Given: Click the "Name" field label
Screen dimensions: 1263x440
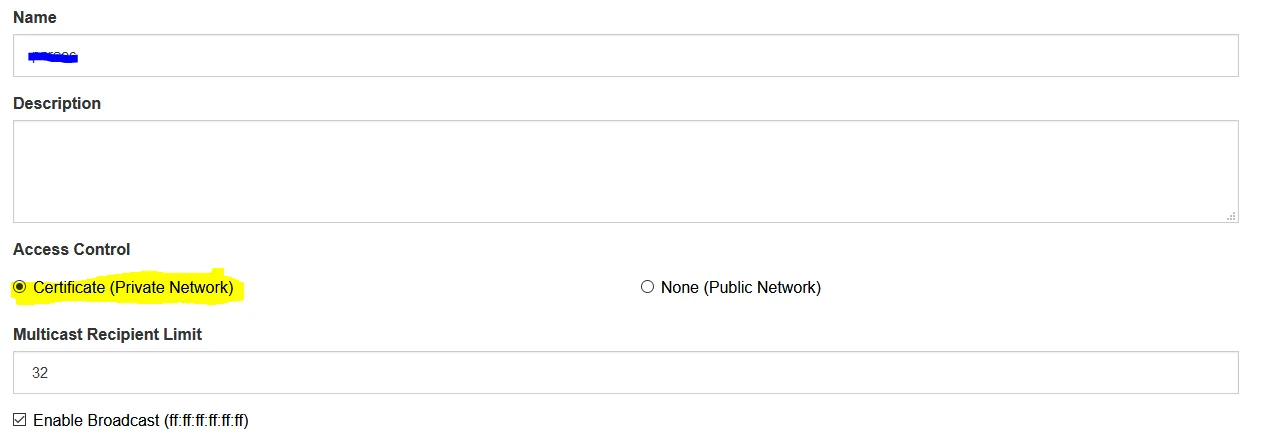Looking at the screenshot, I should tap(35, 18).
